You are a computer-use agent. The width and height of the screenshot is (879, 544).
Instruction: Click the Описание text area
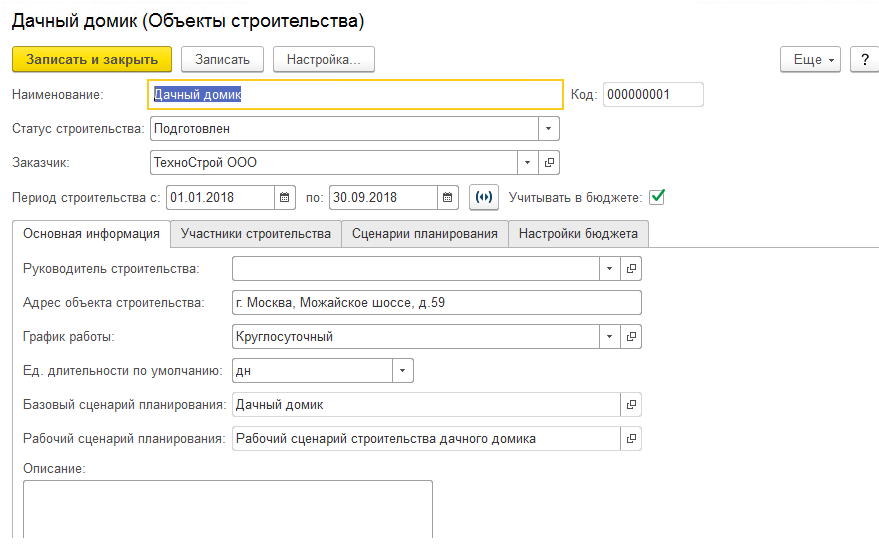pos(228,509)
